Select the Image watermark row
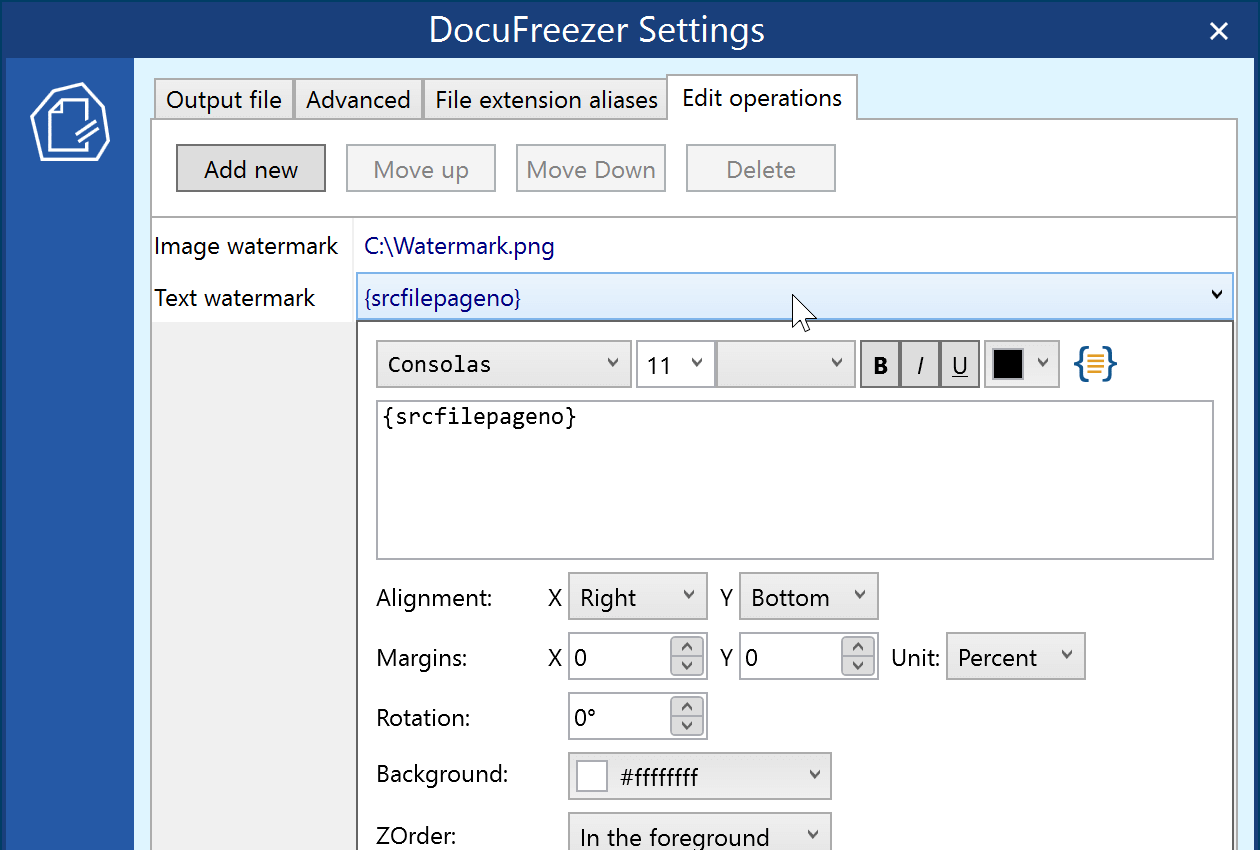 pos(246,246)
